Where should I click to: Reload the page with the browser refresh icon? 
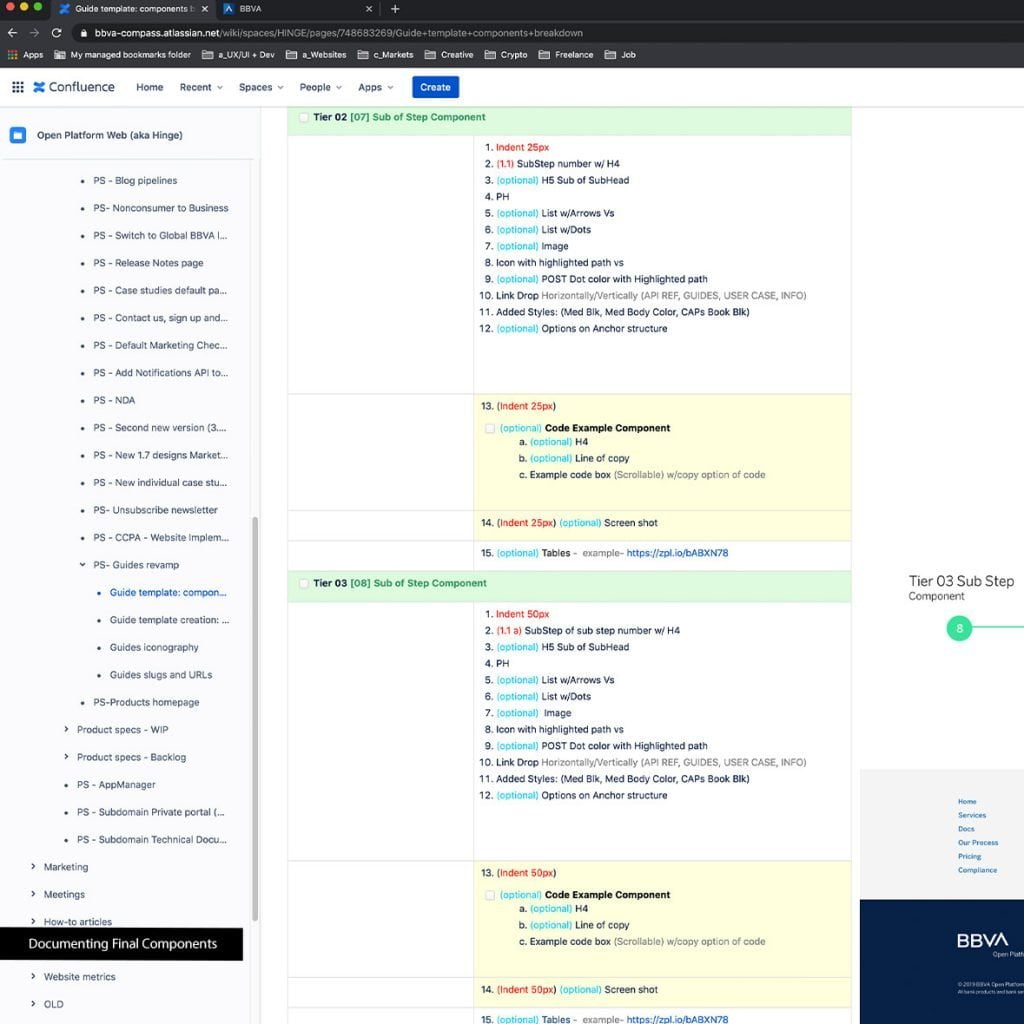56,32
